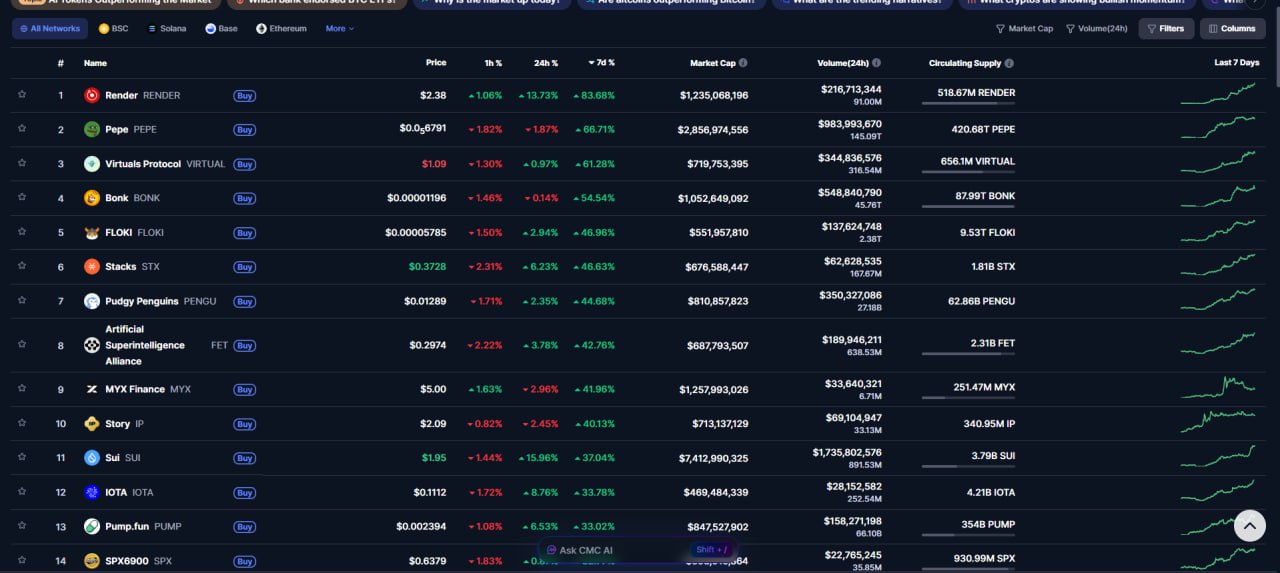
Task: Star Render to add to watchlist
Action: coord(22,95)
